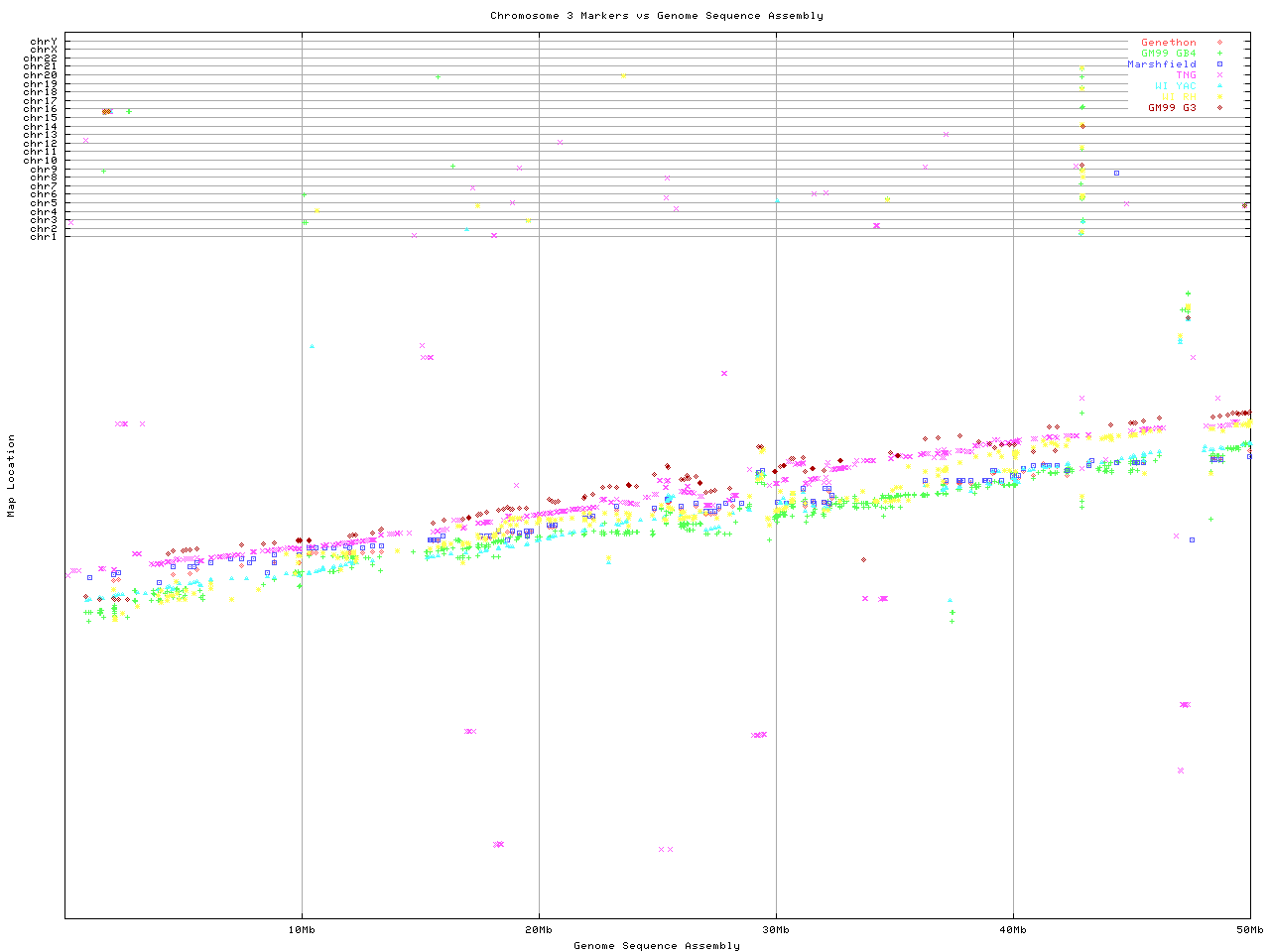The width and height of the screenshot is (1270, 952).
Task: Click the 50Mb x-axis tick label
Action: (x=1249, y=930)
